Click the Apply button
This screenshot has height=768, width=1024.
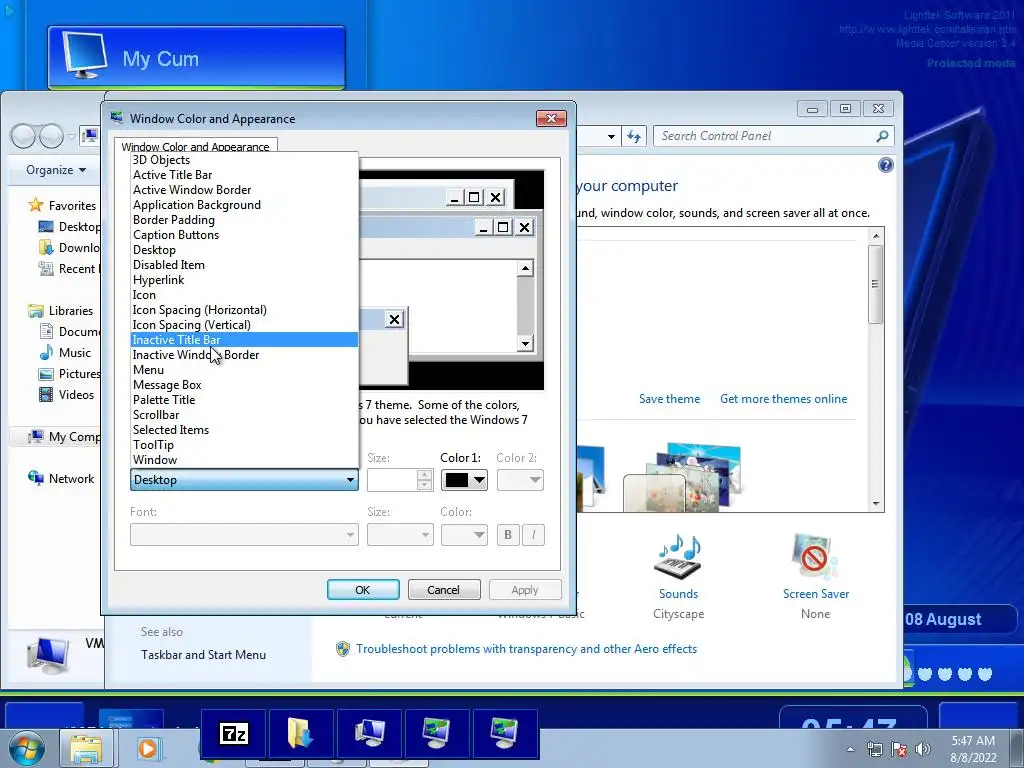pyautogui.click(x=525, y=590)
